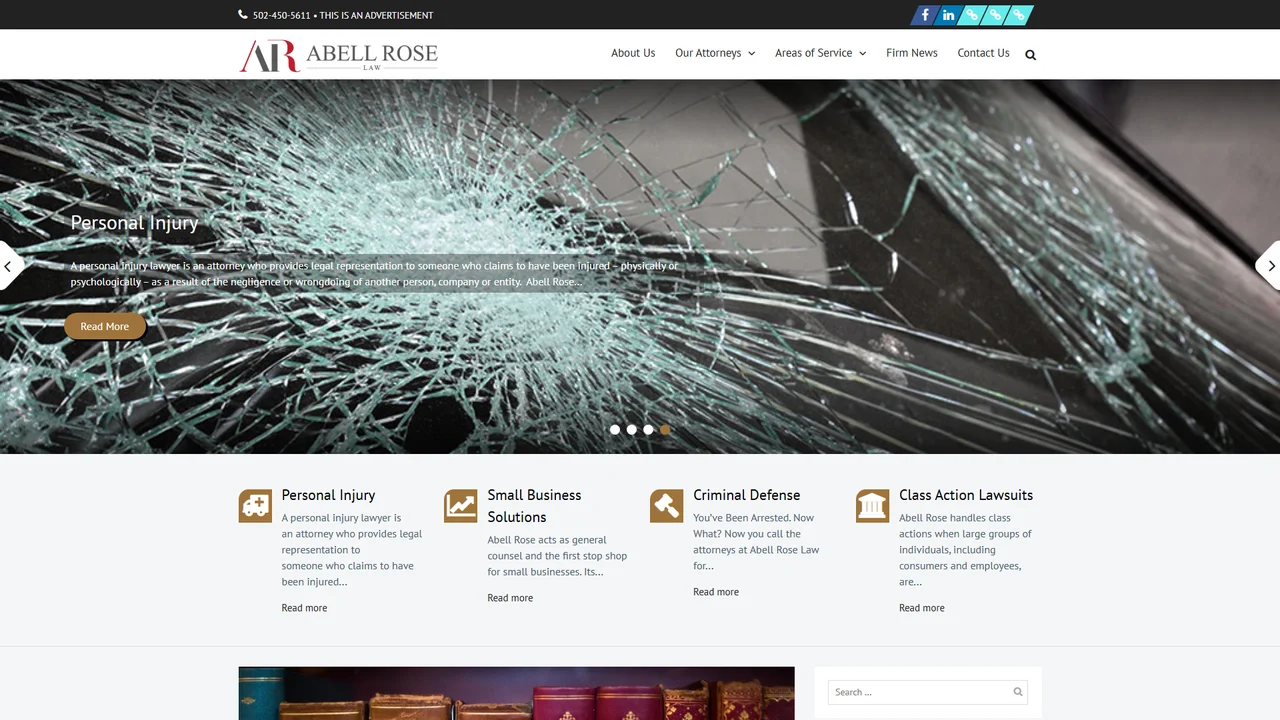
Task: Click the Abell Rose Law logo
Action: [x=339, y=55]
